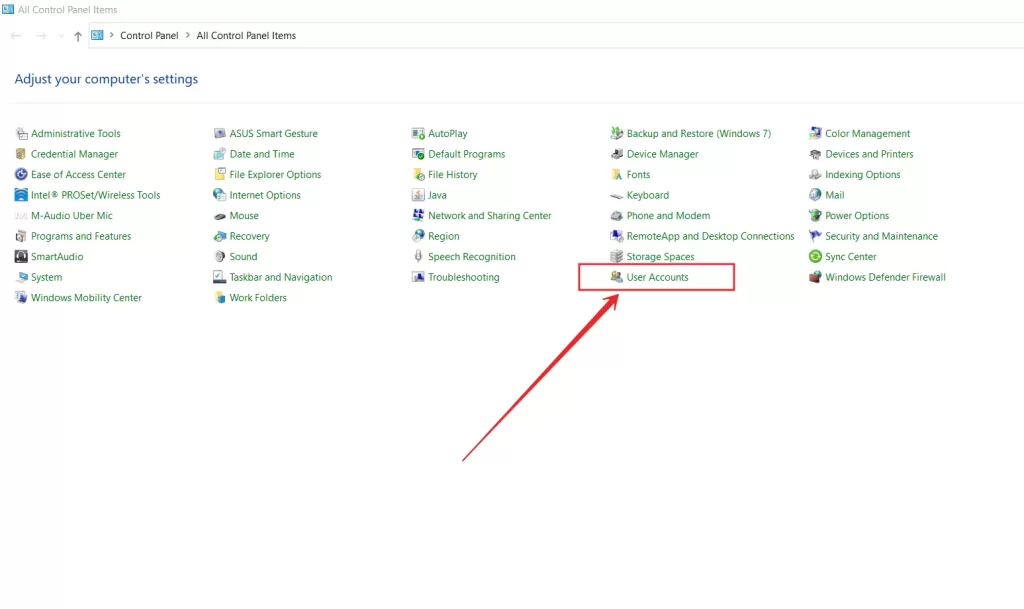Click the Speech Recognition microphone icon

(x=418, y=256)
